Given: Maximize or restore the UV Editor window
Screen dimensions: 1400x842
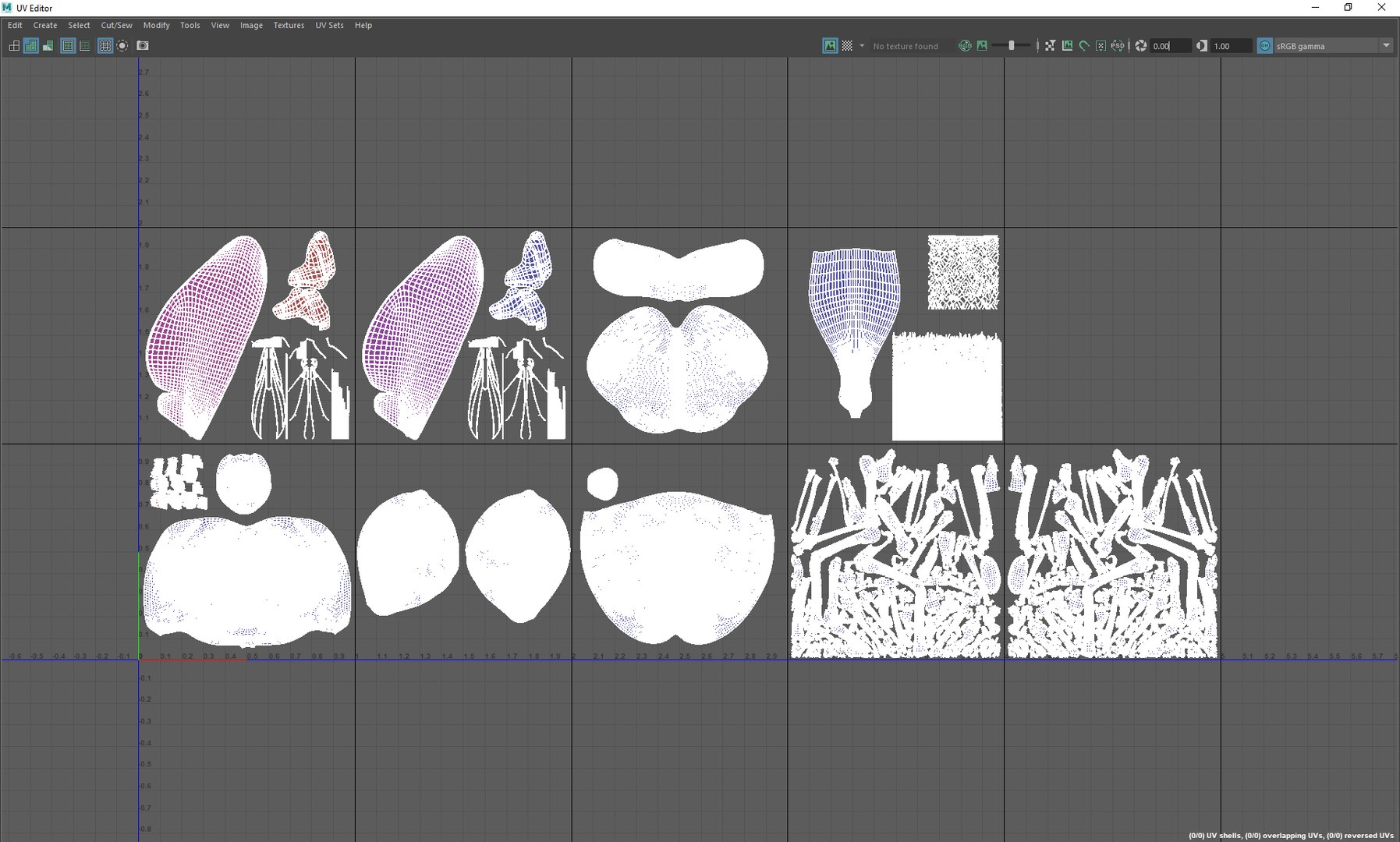Looking at the screenshot, I should pyautogui.click(x=1348, y=8).
